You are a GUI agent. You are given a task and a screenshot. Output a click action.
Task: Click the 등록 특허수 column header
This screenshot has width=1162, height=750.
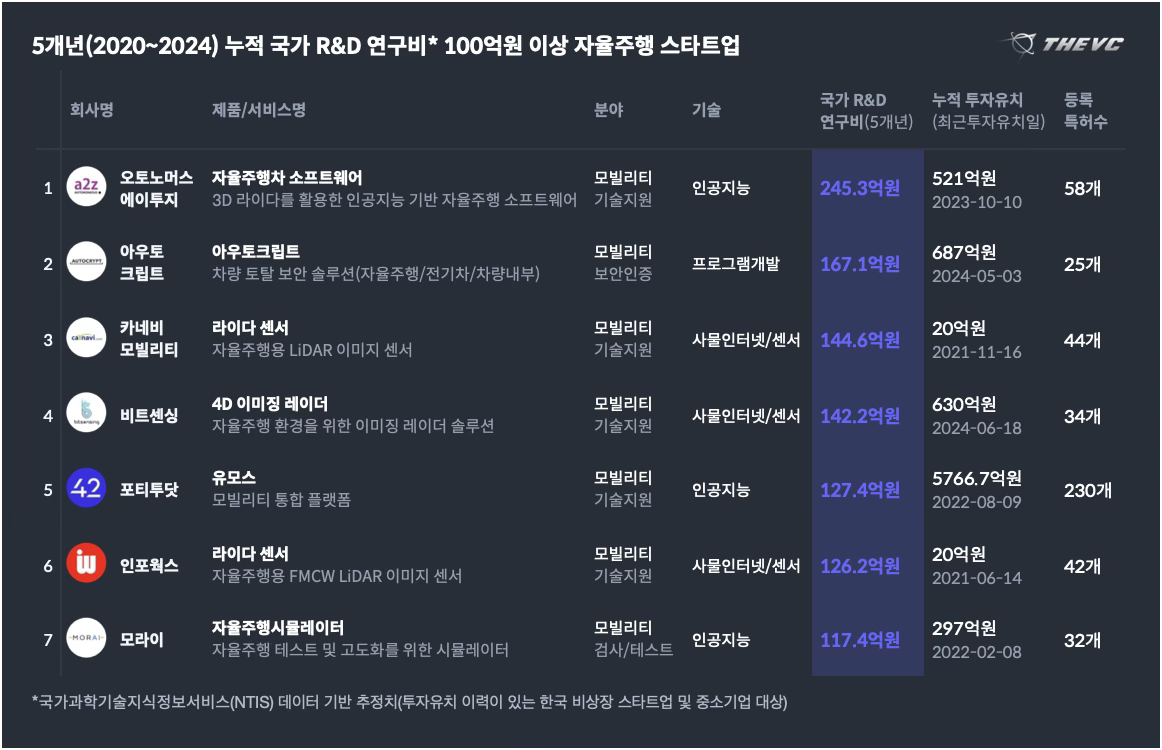(1085, 111)
